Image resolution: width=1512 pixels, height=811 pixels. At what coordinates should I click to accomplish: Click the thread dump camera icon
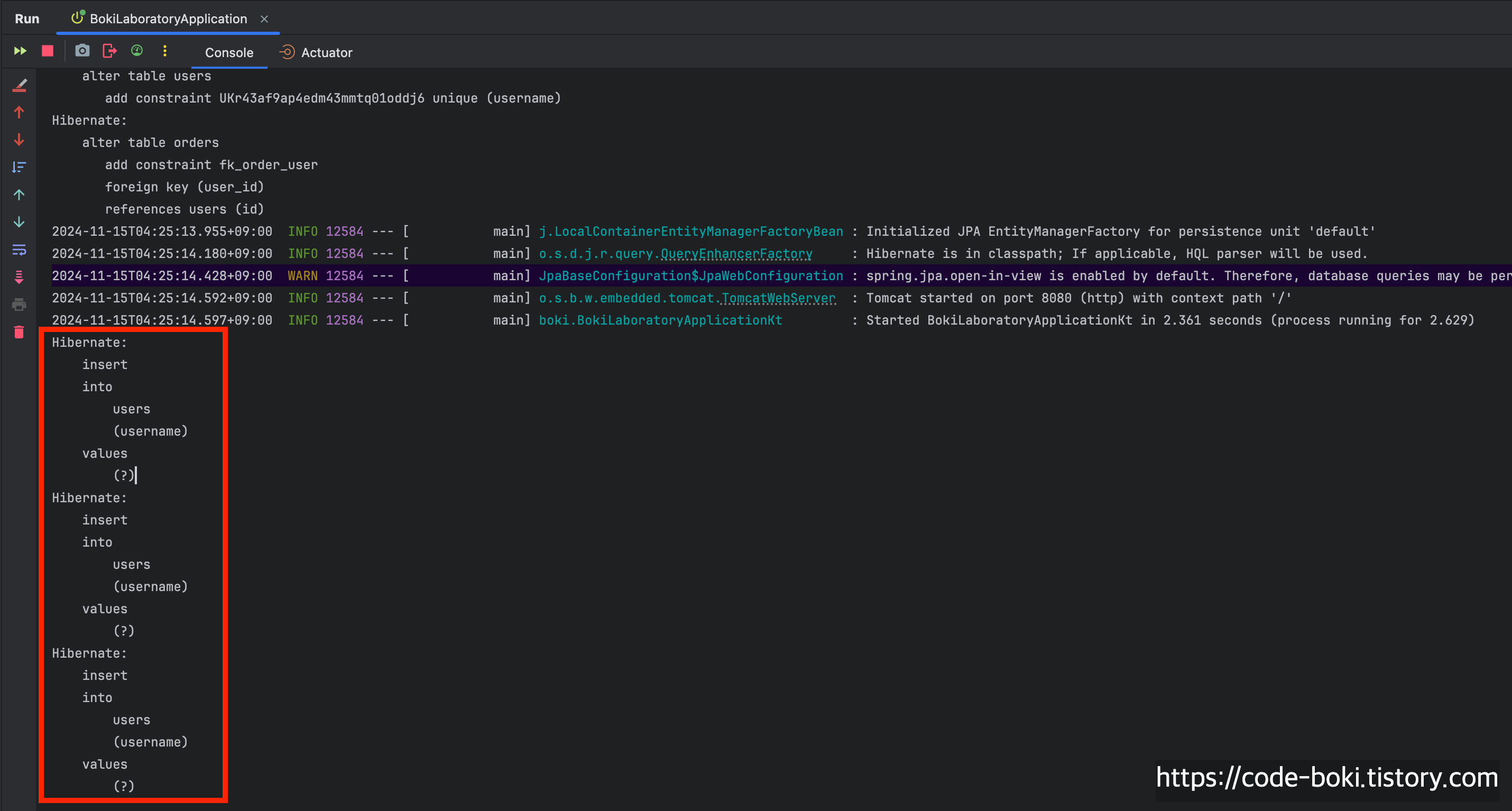click(82, 51)
